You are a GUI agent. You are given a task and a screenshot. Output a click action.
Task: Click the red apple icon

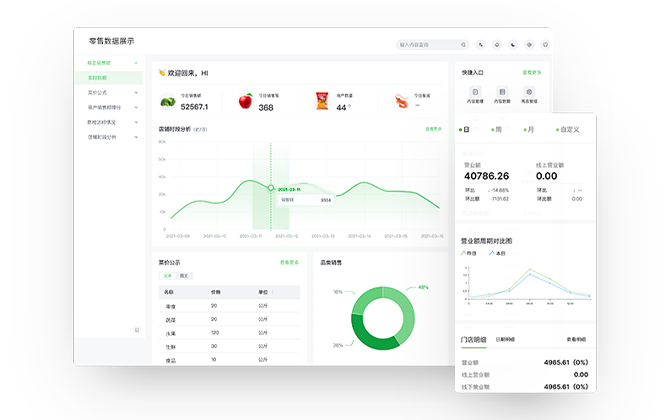coord(245,101)
